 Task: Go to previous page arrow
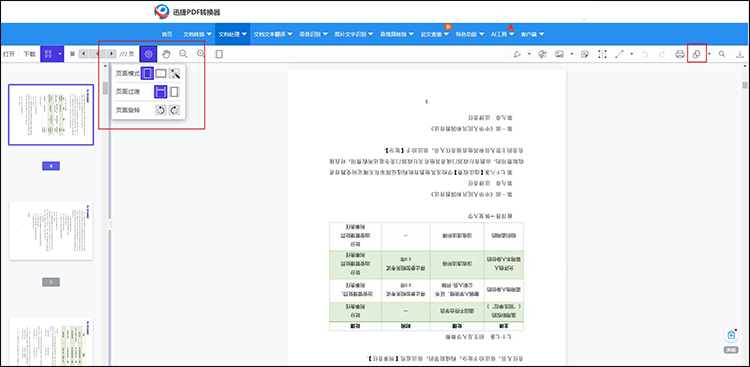click(x=83, y=54)
